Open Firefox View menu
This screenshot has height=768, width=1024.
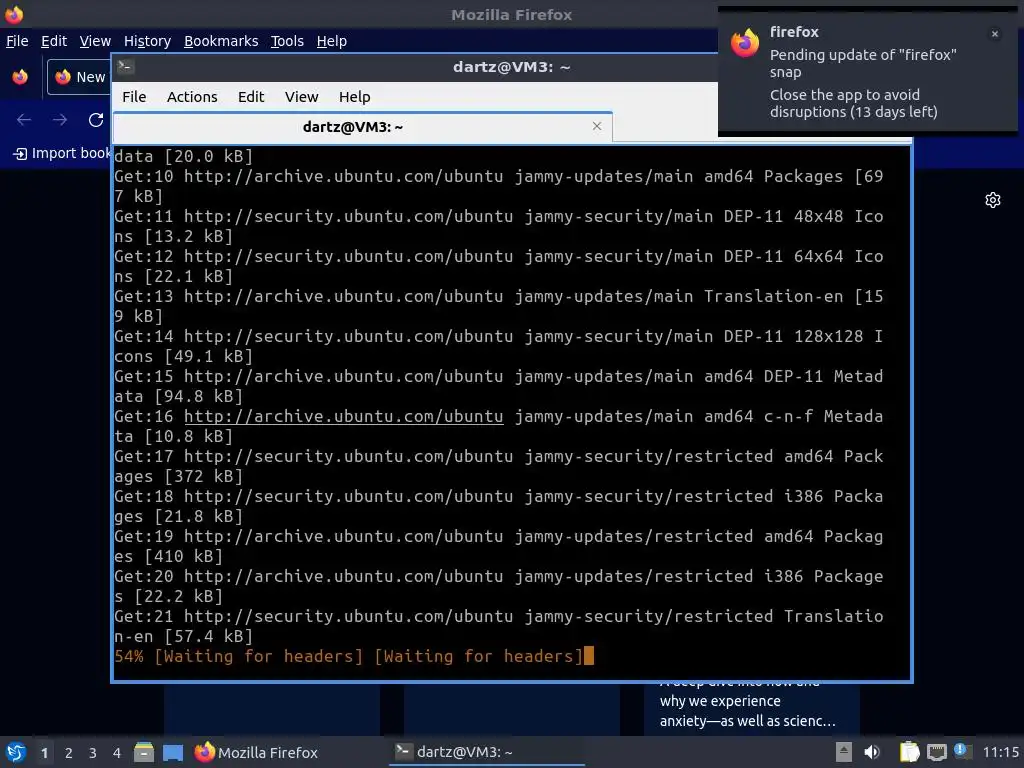coord(95,41)
